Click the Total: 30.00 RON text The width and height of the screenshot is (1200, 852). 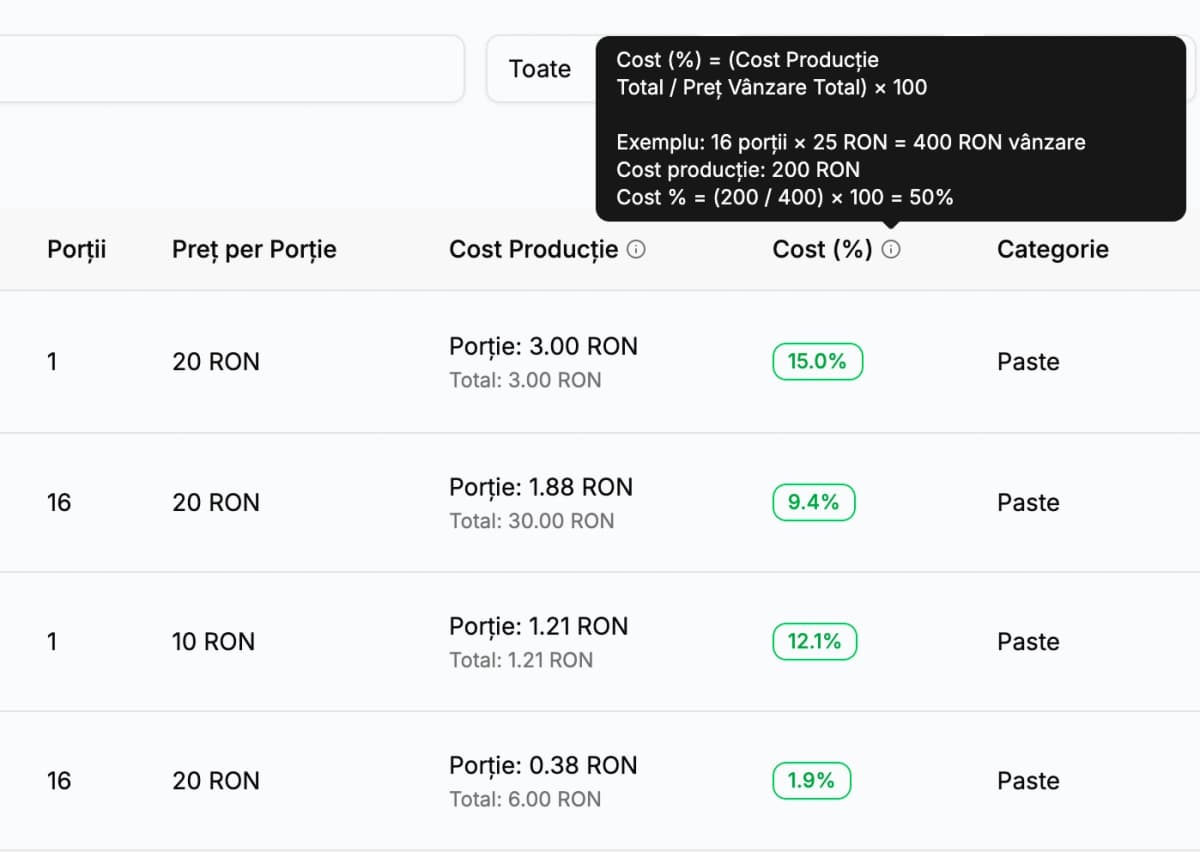point(531,521)
